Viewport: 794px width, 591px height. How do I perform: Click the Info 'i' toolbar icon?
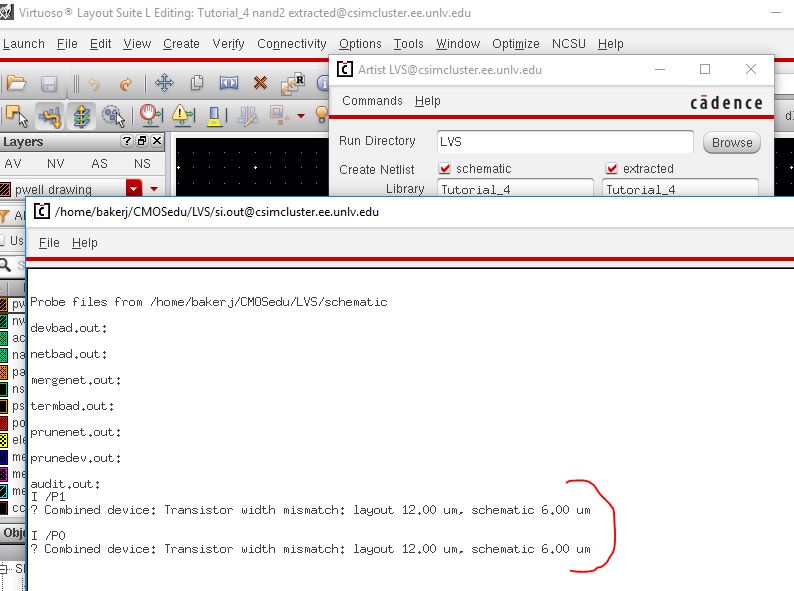323,83
